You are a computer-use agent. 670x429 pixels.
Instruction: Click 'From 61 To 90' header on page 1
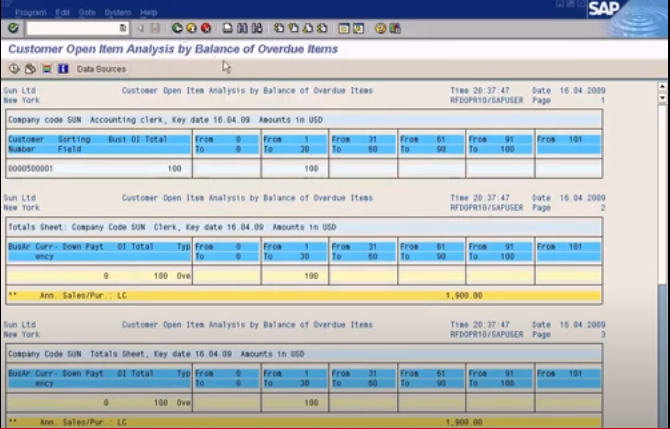[432, 144]
